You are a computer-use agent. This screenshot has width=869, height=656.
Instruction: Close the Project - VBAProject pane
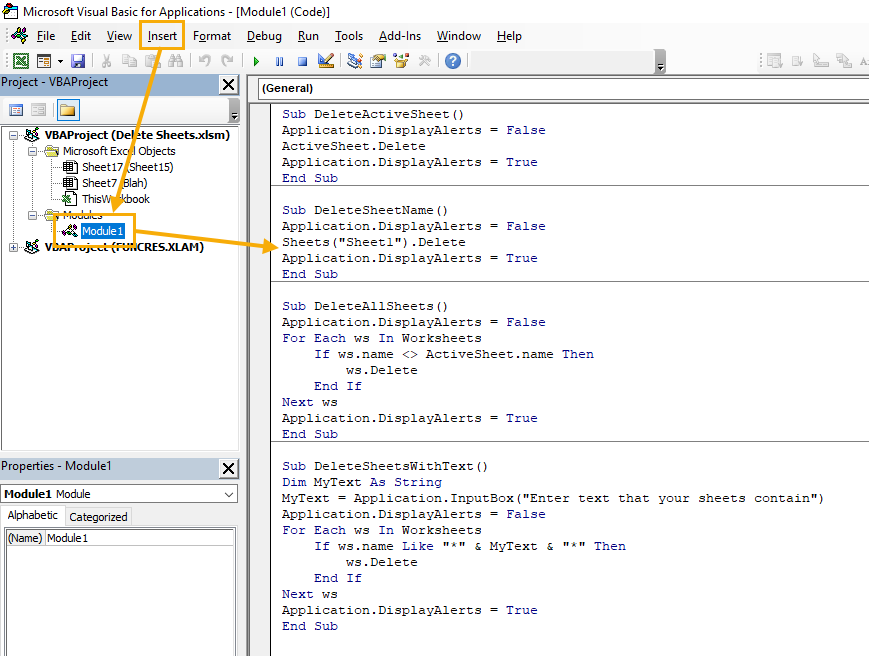point(229,85)
